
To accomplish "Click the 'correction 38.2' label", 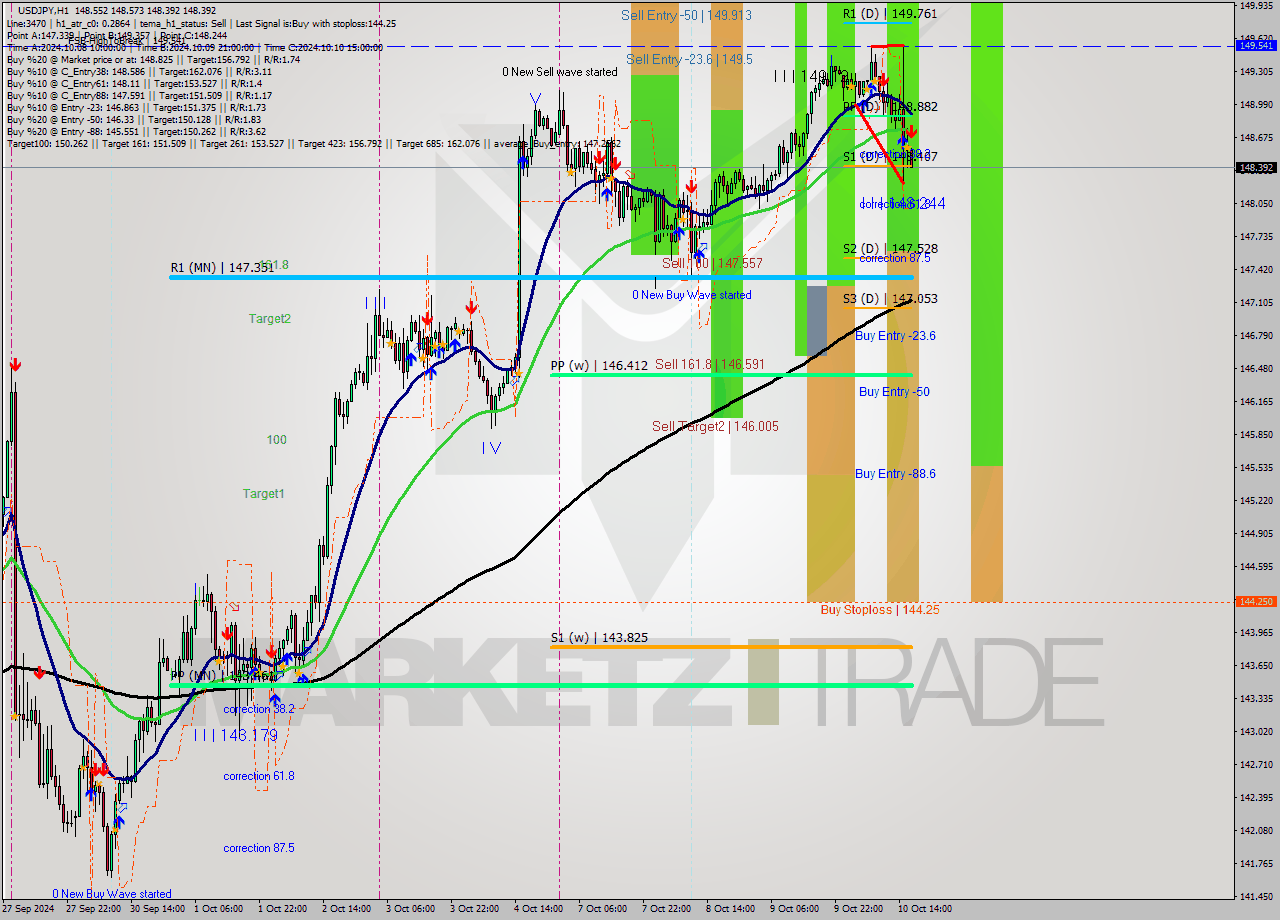I will [259, 709].
